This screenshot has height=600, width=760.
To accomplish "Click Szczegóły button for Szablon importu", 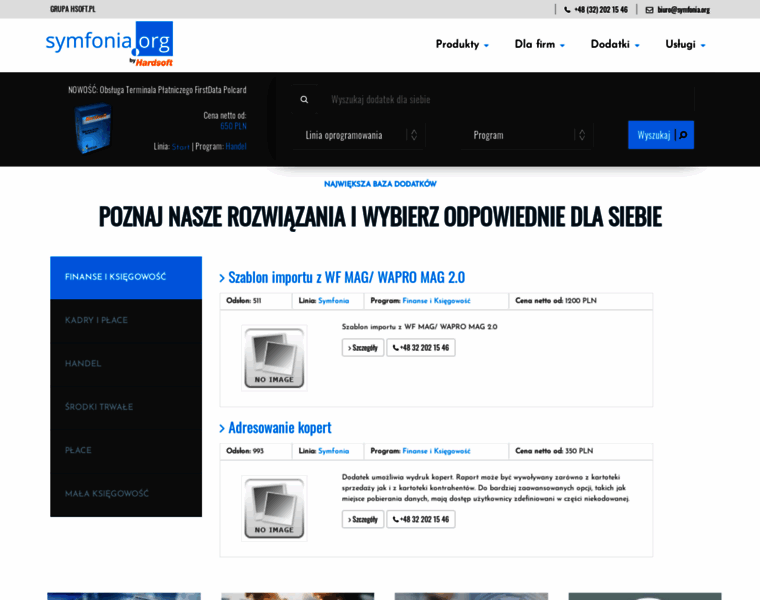I will [363, 347].
